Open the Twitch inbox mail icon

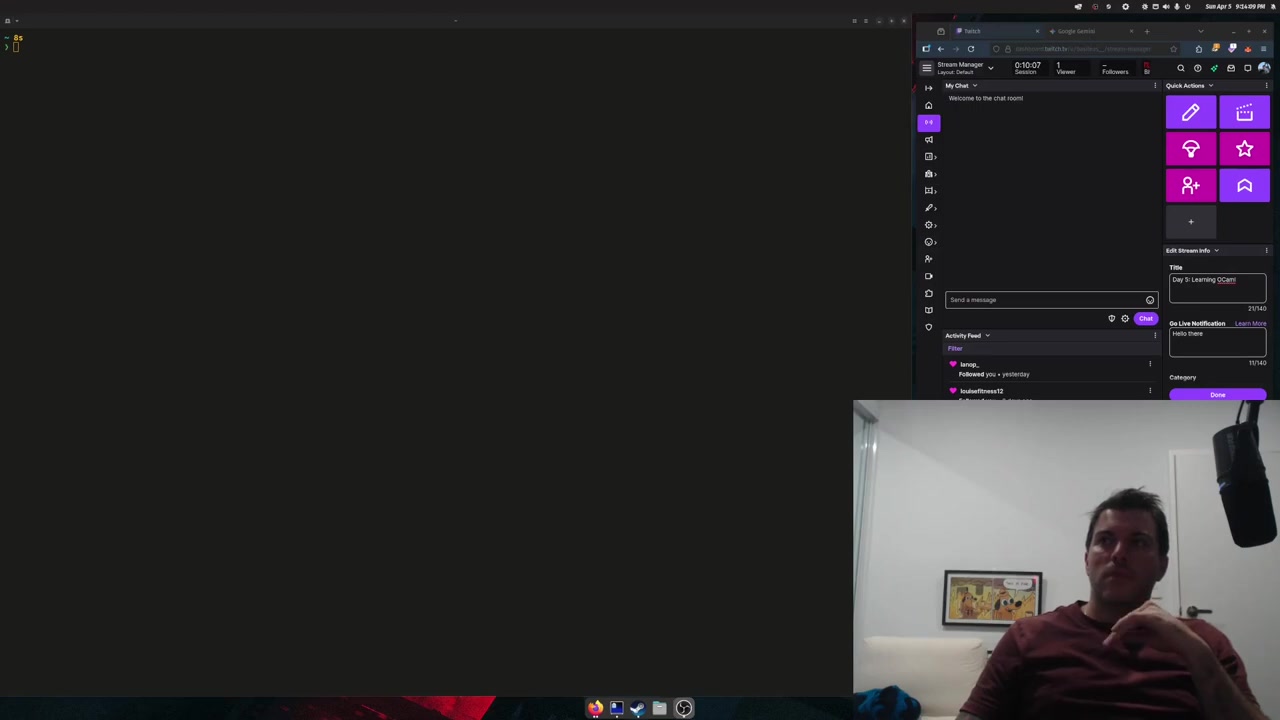(x=1231, y=68)
